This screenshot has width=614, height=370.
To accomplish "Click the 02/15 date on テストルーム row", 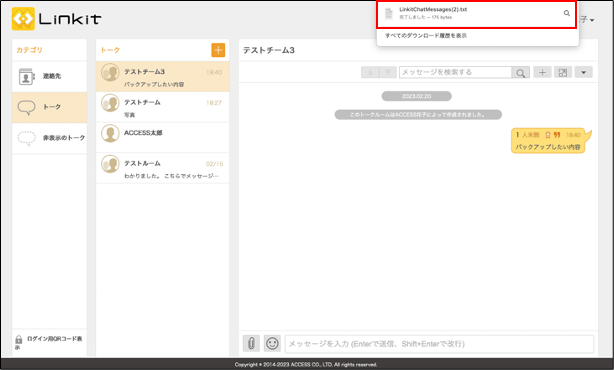I will 214,164.
